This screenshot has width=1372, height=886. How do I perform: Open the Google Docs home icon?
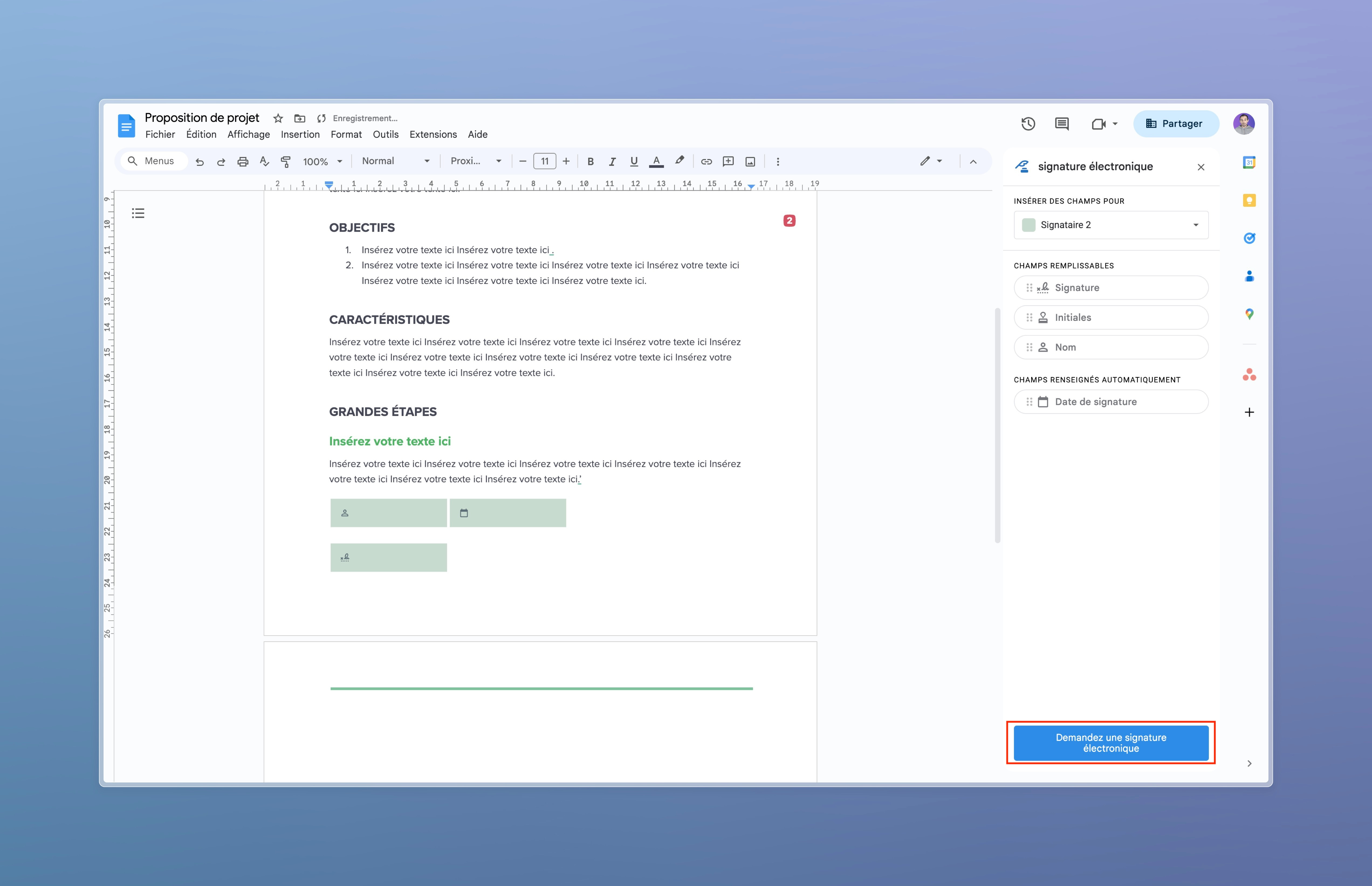point(126,125)
